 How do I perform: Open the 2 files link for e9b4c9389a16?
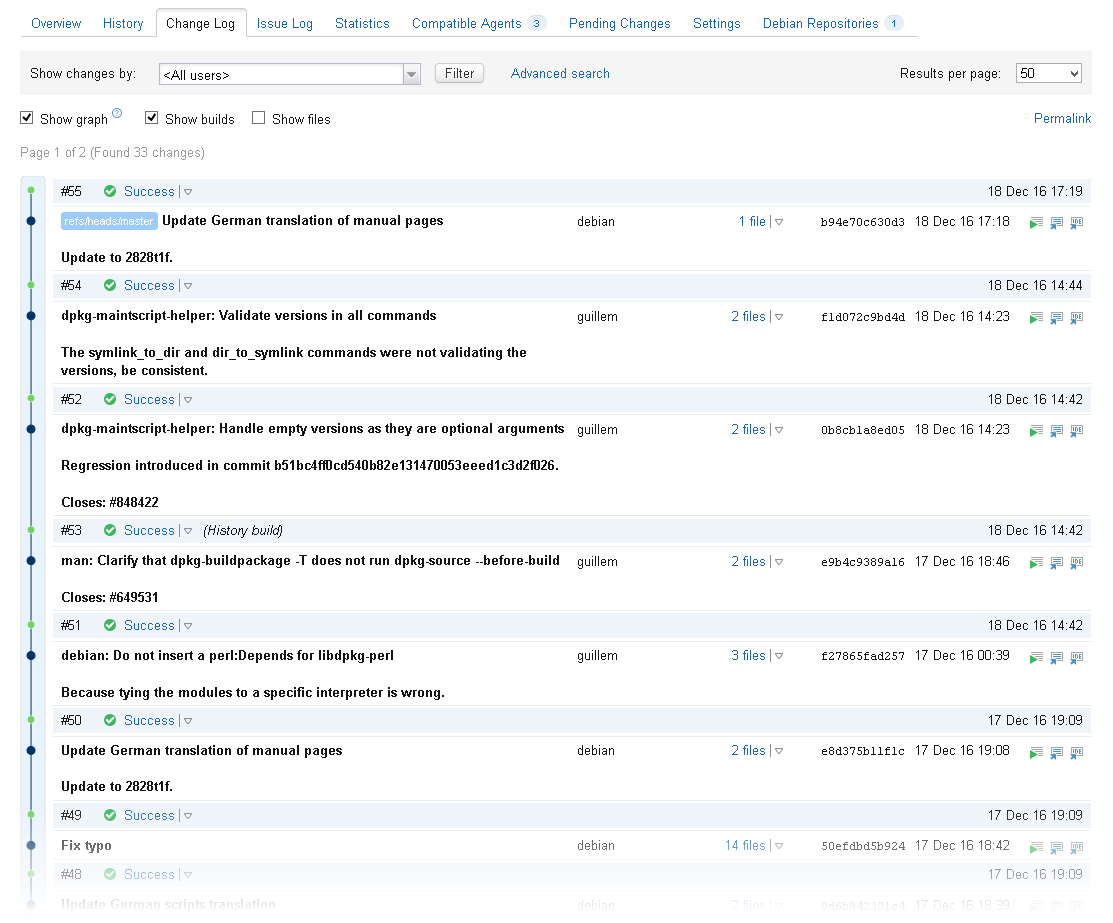click(748, 562)
